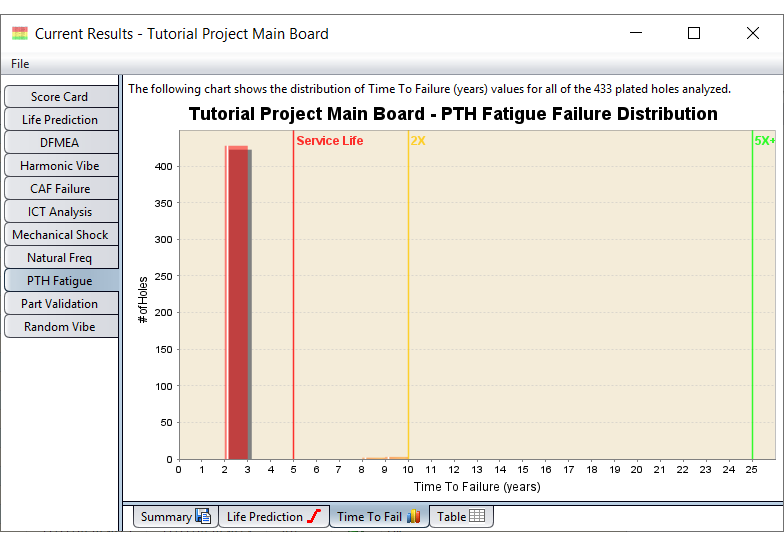
Task: Open CAF Failure results
Action: (x=61, y=188)
